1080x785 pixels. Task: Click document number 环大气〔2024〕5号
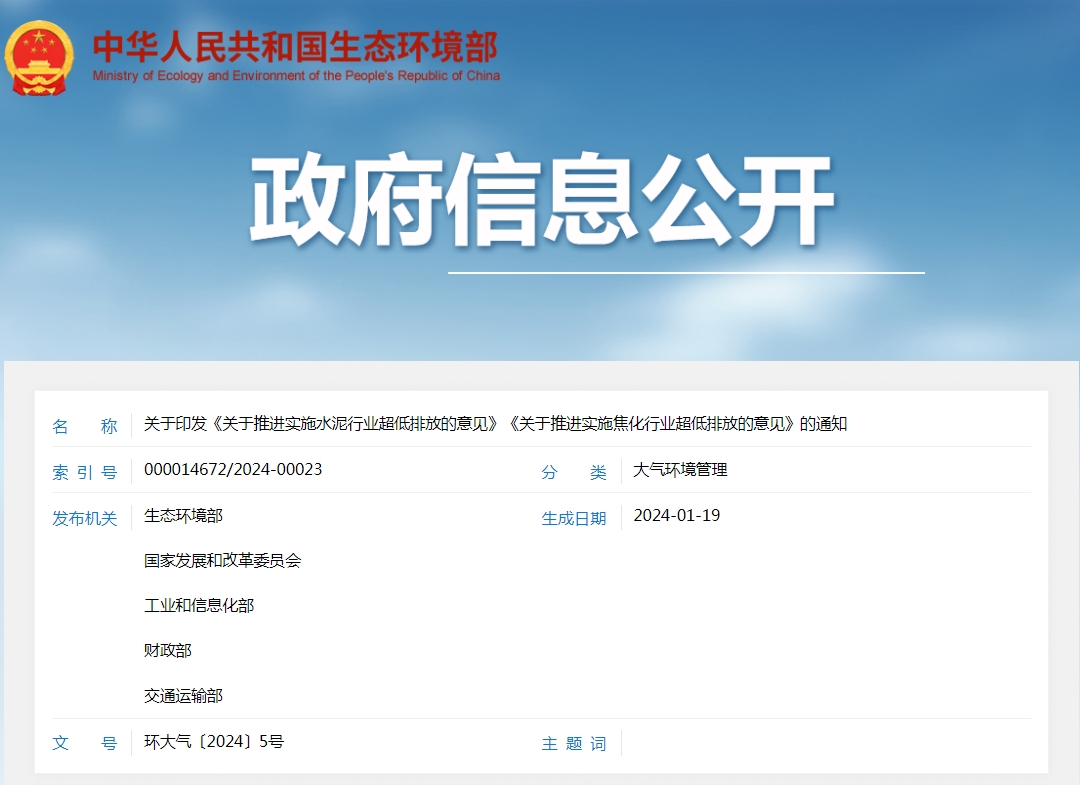pyautogui.click(x=214, y=742)
